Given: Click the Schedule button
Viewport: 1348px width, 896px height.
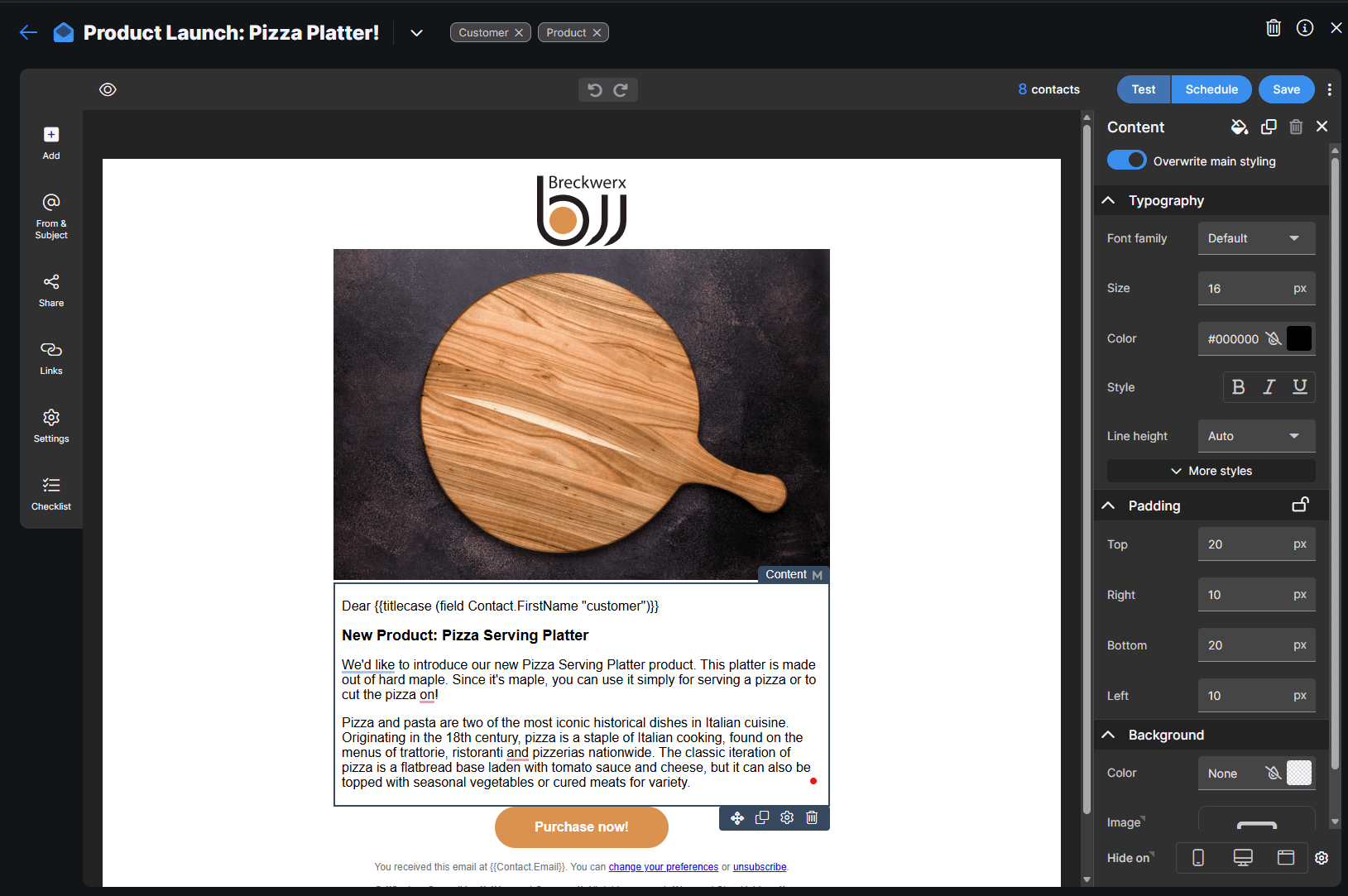Looking at the screenshot, I should coord(1211,89).
